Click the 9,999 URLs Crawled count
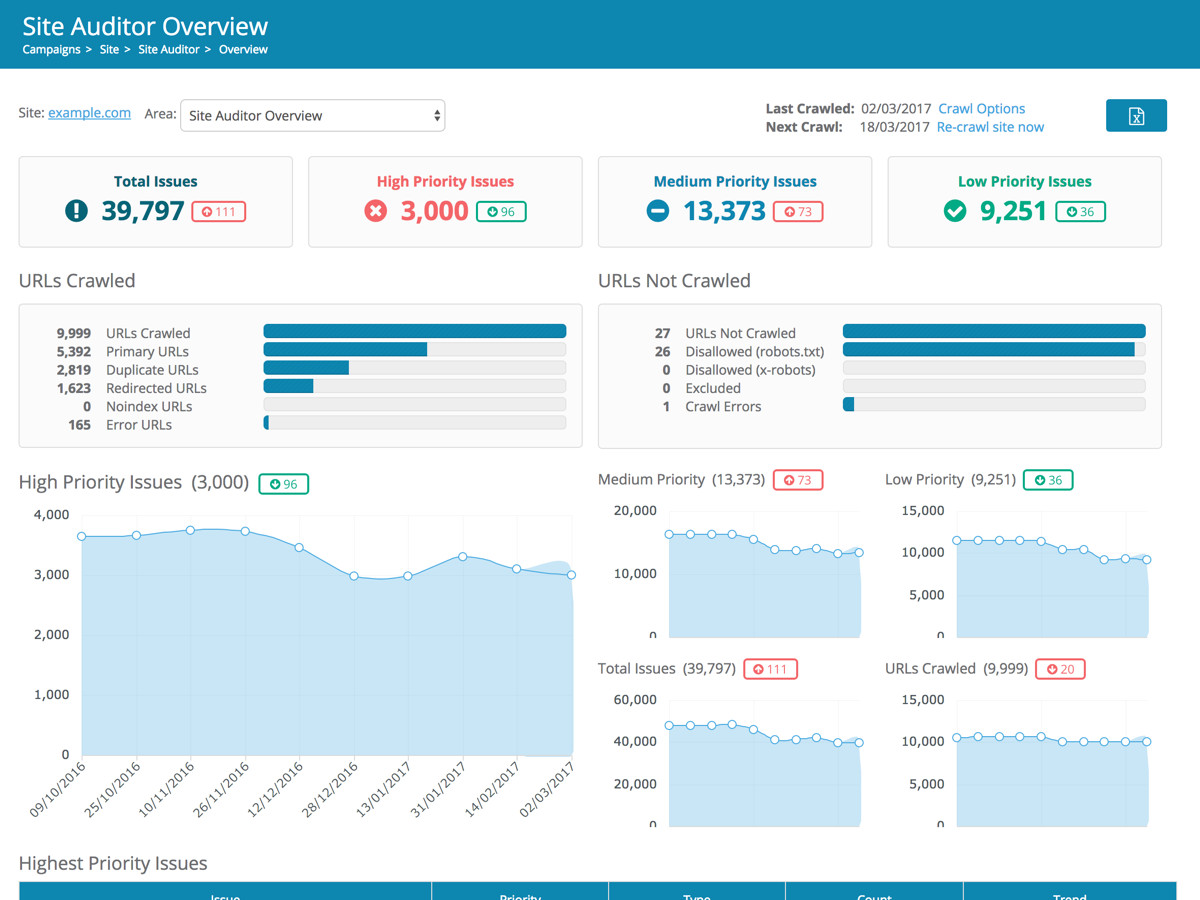The height and width of the screenshot is (900, 1200). (74, 334)
